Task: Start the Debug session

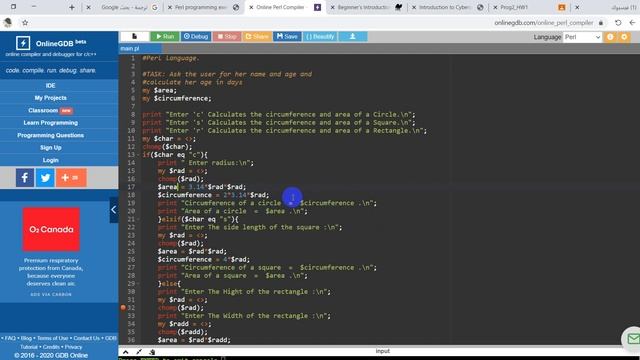Action: [196, 36]
